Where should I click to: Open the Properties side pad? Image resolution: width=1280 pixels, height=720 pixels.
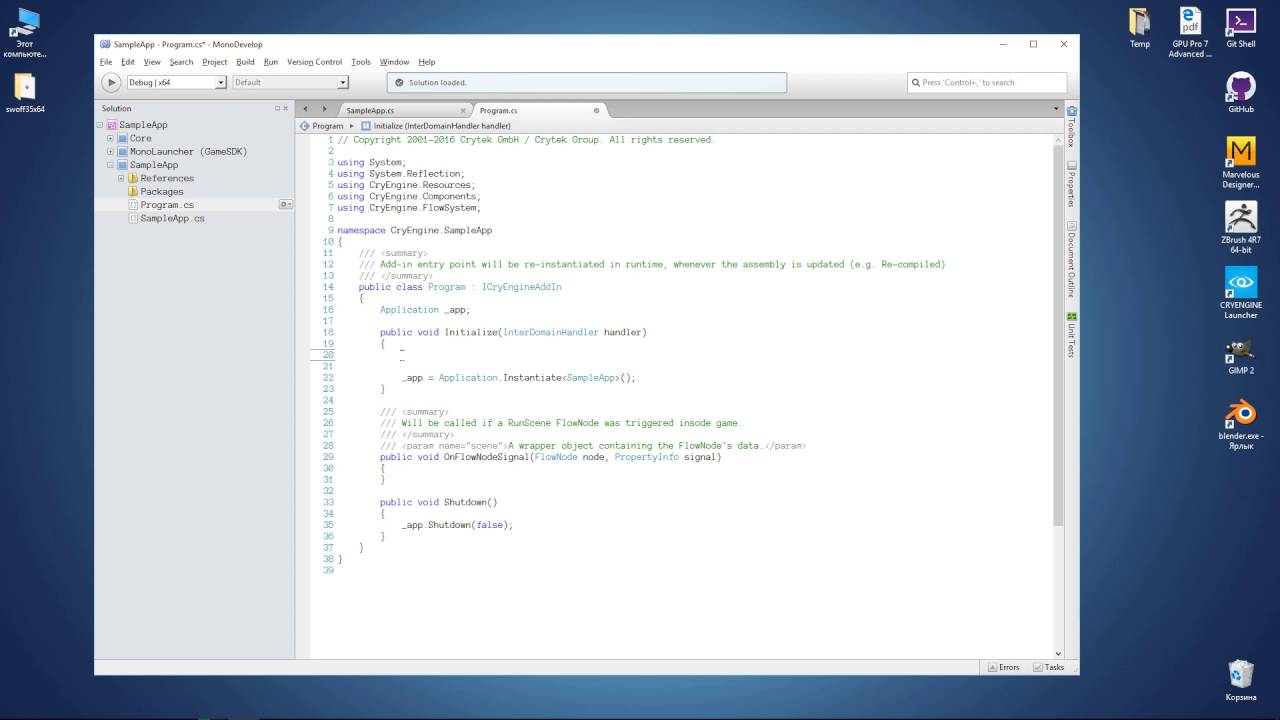point(1071,185)
